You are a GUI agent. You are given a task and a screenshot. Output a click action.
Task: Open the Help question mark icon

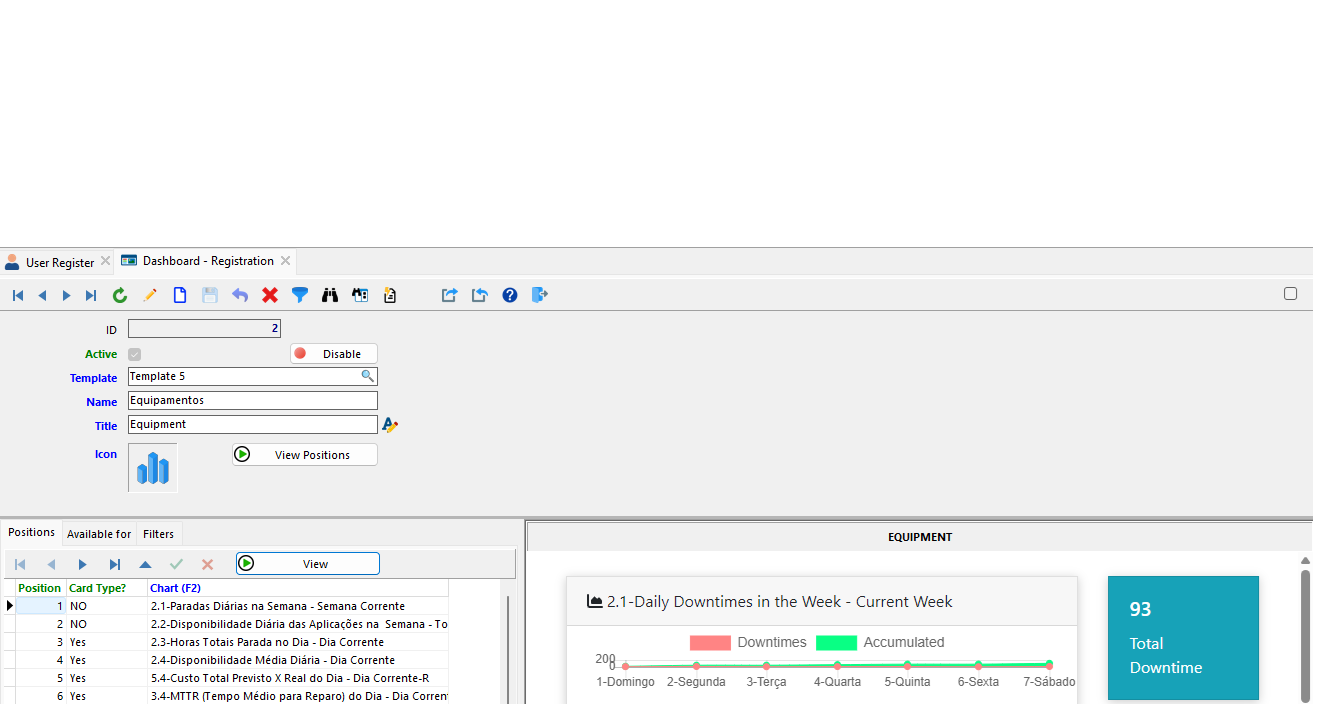pyautogui.click(x=510, y=295)
